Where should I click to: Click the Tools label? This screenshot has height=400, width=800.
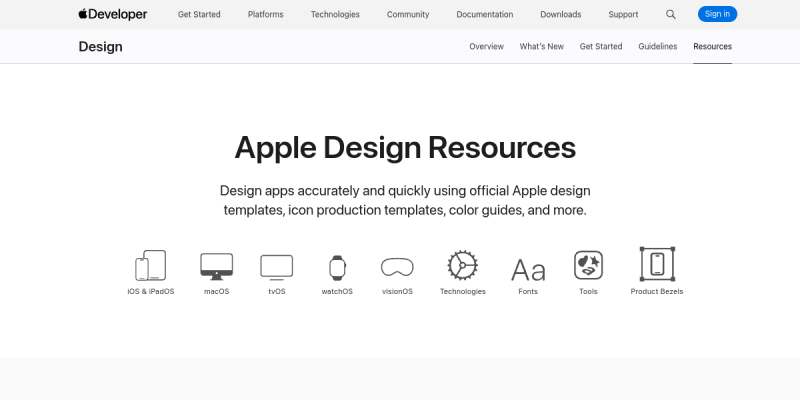click(x=588, y=291)
